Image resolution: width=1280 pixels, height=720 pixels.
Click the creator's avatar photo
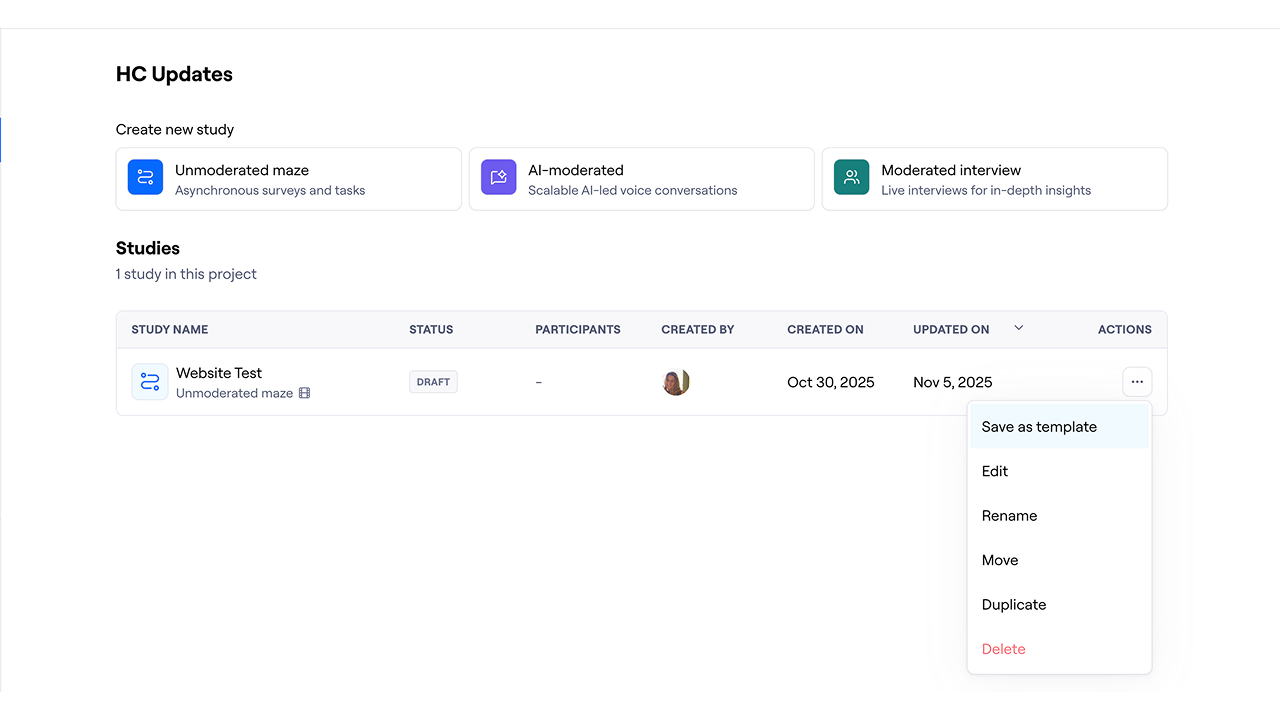pos(676,382)
